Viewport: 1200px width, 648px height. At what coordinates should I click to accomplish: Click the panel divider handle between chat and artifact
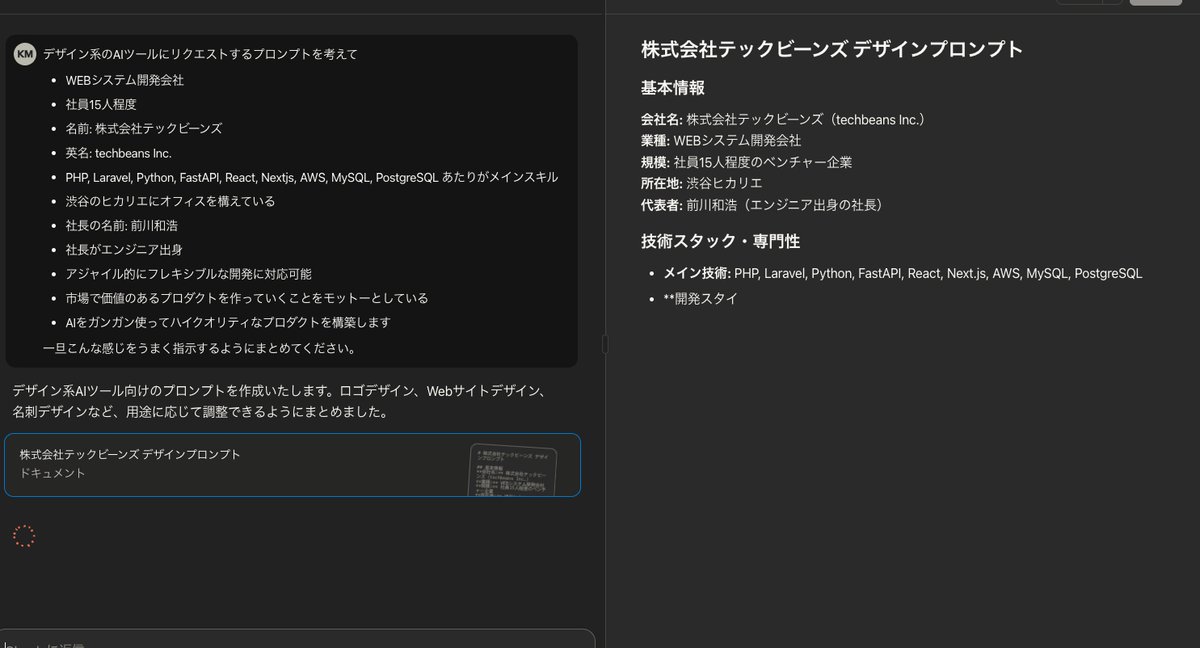pos(604,344)
